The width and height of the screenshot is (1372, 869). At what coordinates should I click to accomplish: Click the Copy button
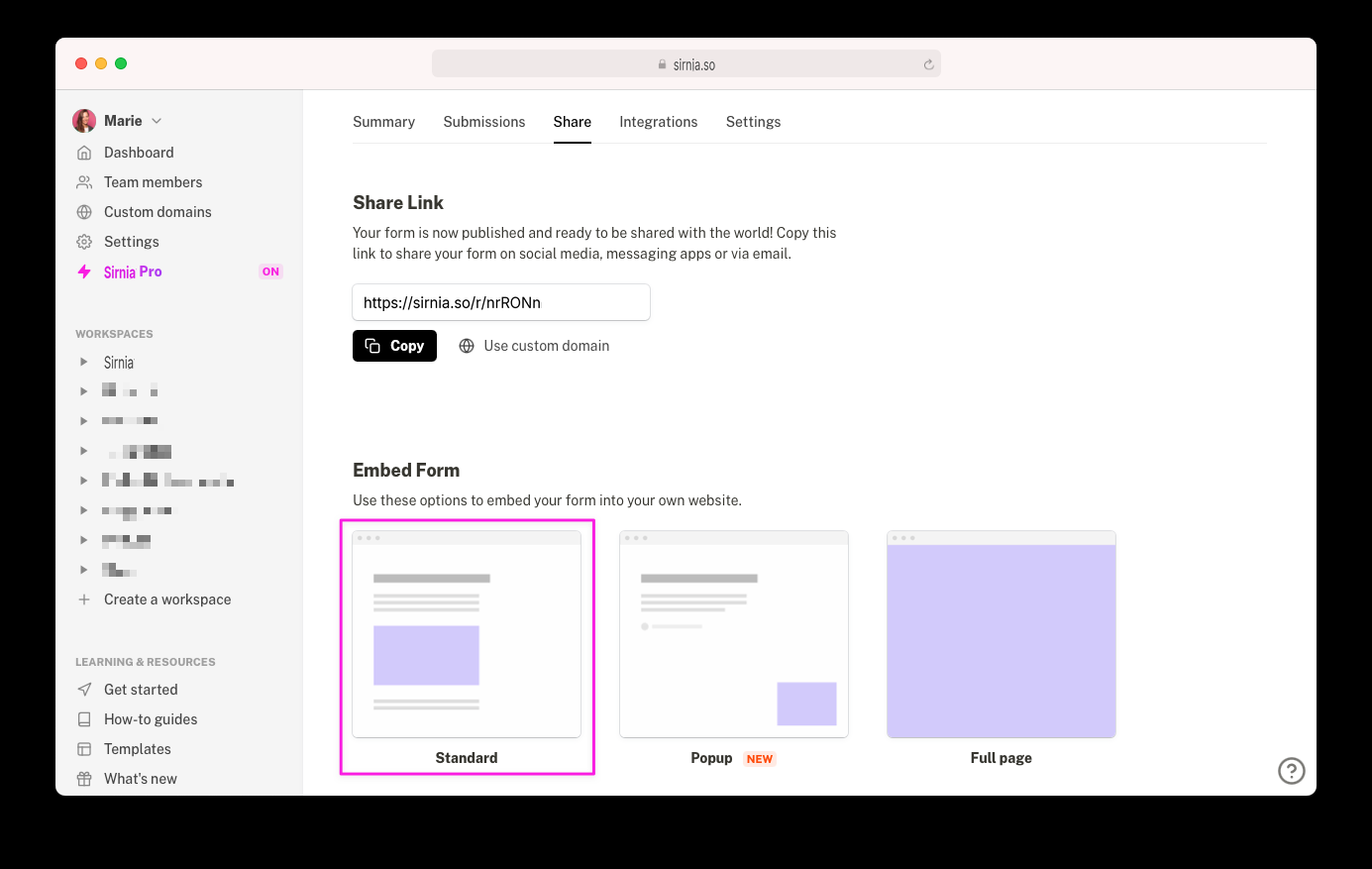(x=394, y=346)
